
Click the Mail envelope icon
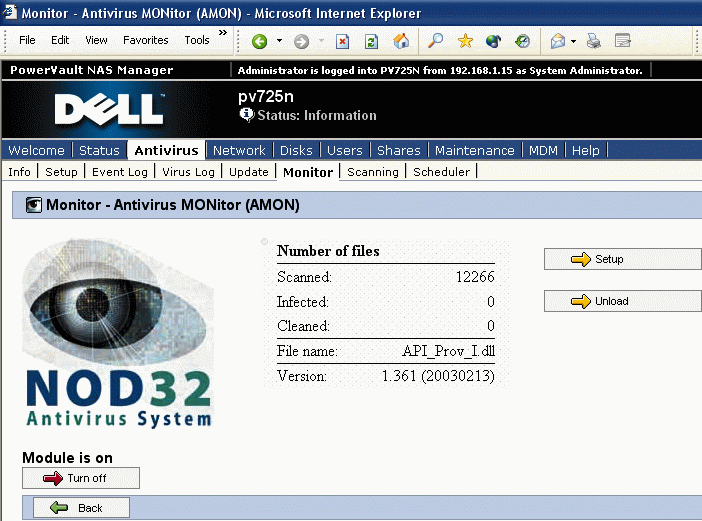(557, 41)
